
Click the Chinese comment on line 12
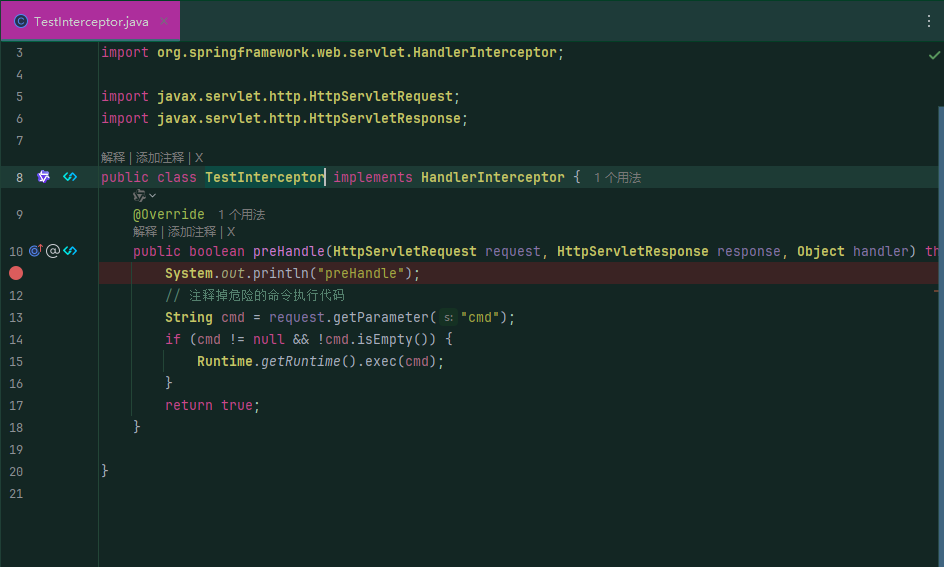pyautogui.click(x=255, y=296)
